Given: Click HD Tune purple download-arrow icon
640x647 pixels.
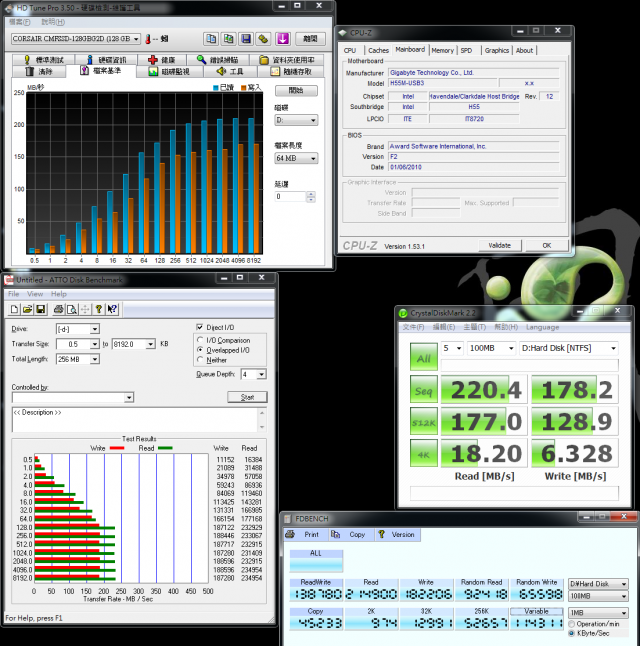Looking at the screenshot, I should tap(283, 39).
